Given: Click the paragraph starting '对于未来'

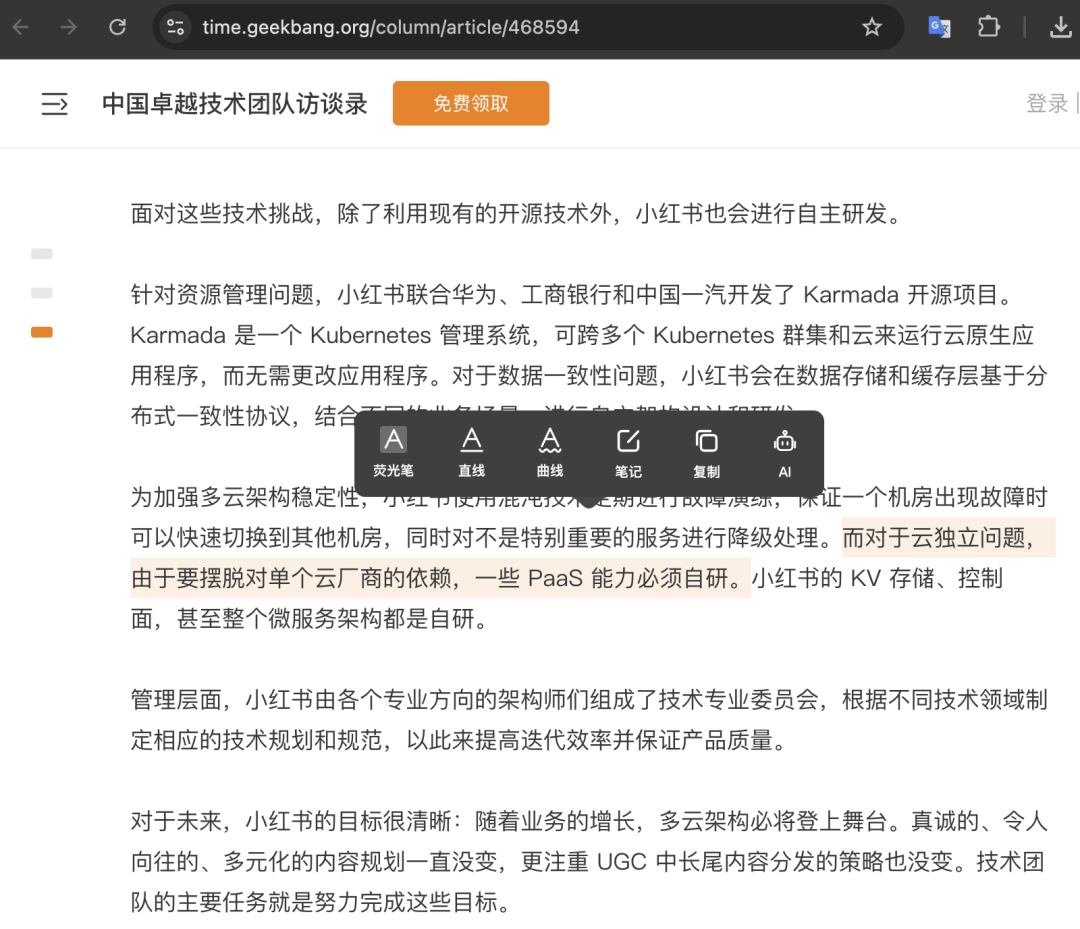Looking at the screenshot, I should coord(589,862).
